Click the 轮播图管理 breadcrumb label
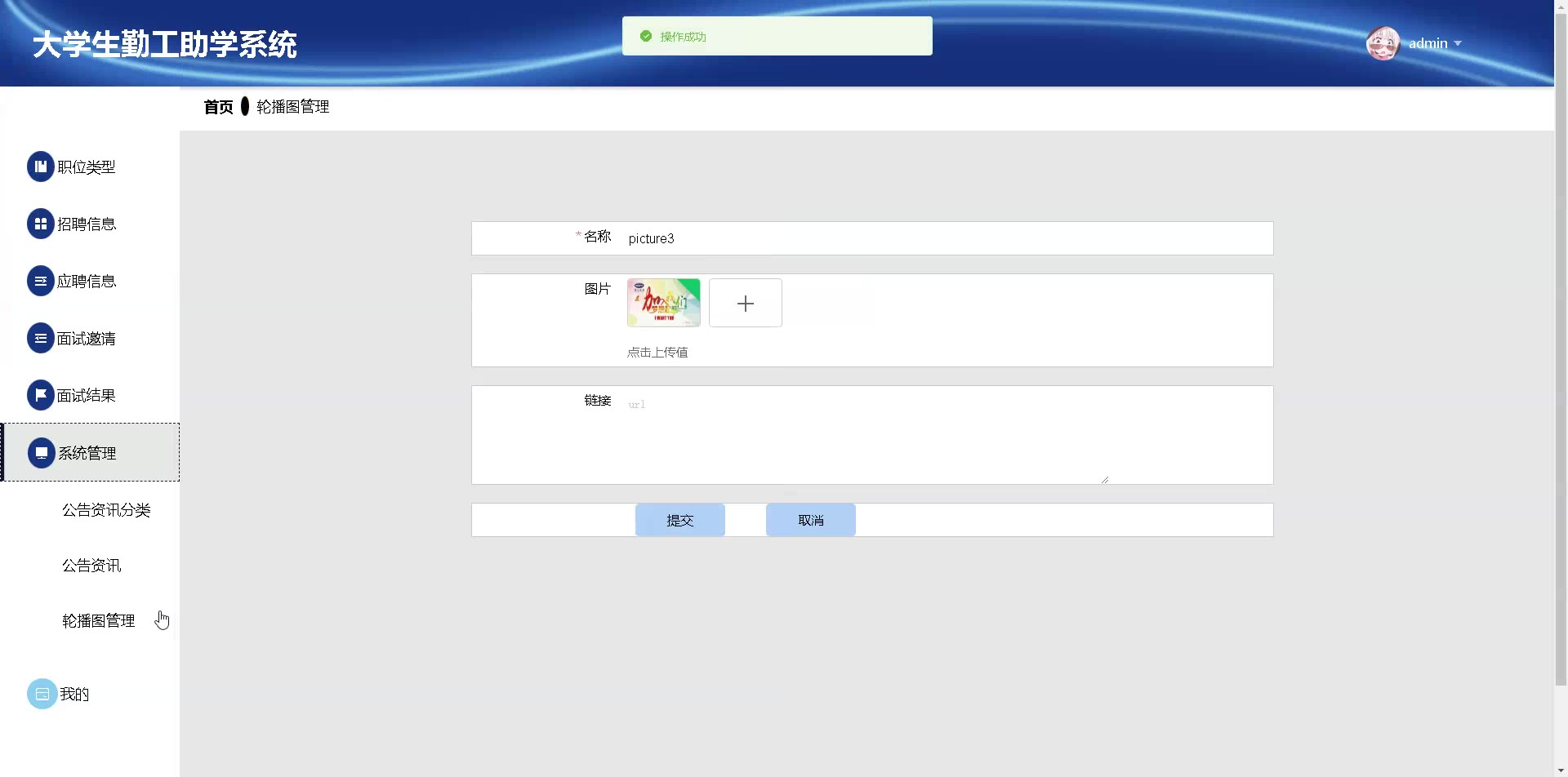Viewport: 1568px width, 777px height. 293,107
